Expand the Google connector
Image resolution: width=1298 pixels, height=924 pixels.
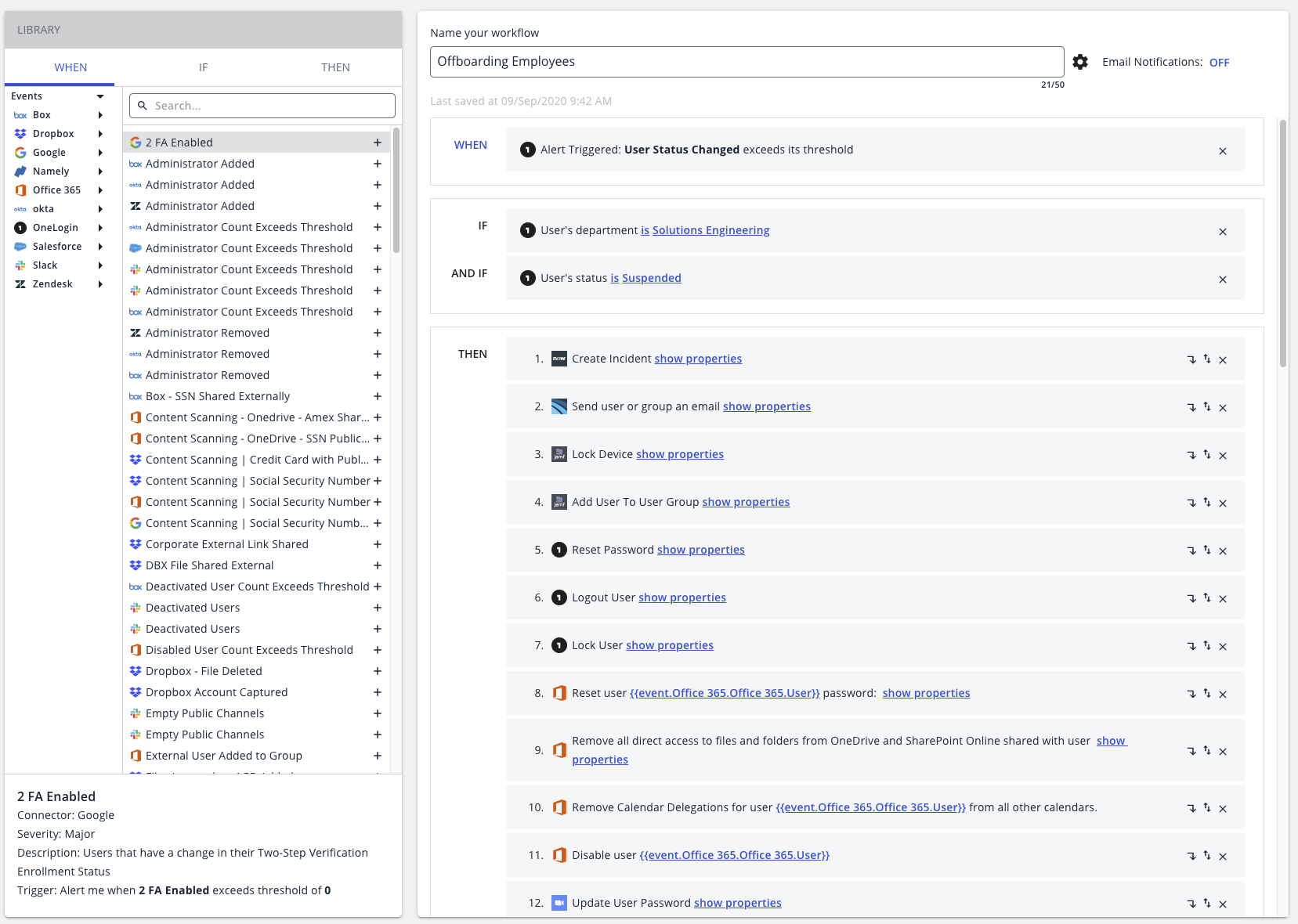click(100, 153)
